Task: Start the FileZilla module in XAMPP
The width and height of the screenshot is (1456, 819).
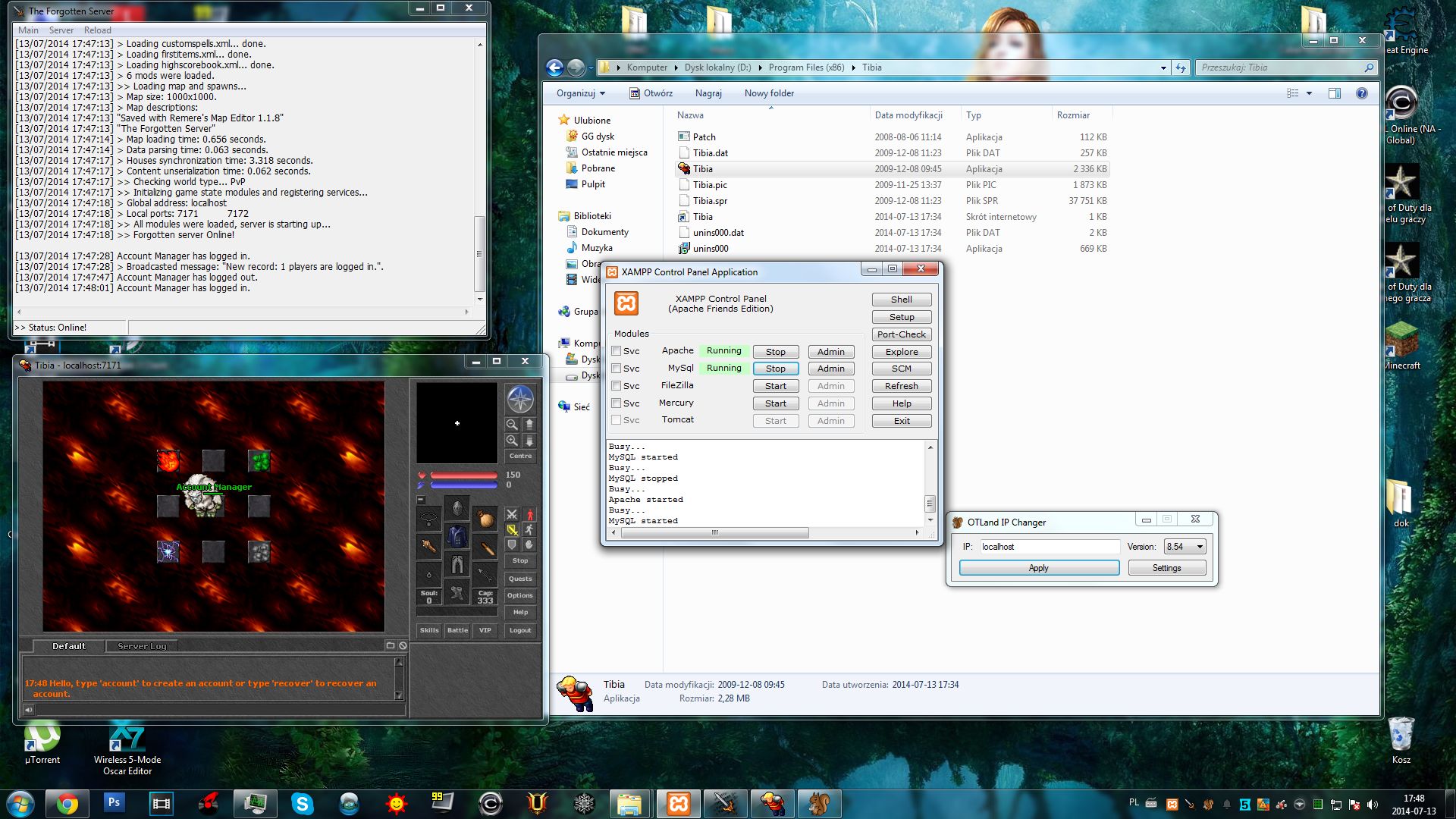Action: coord(776,386)
